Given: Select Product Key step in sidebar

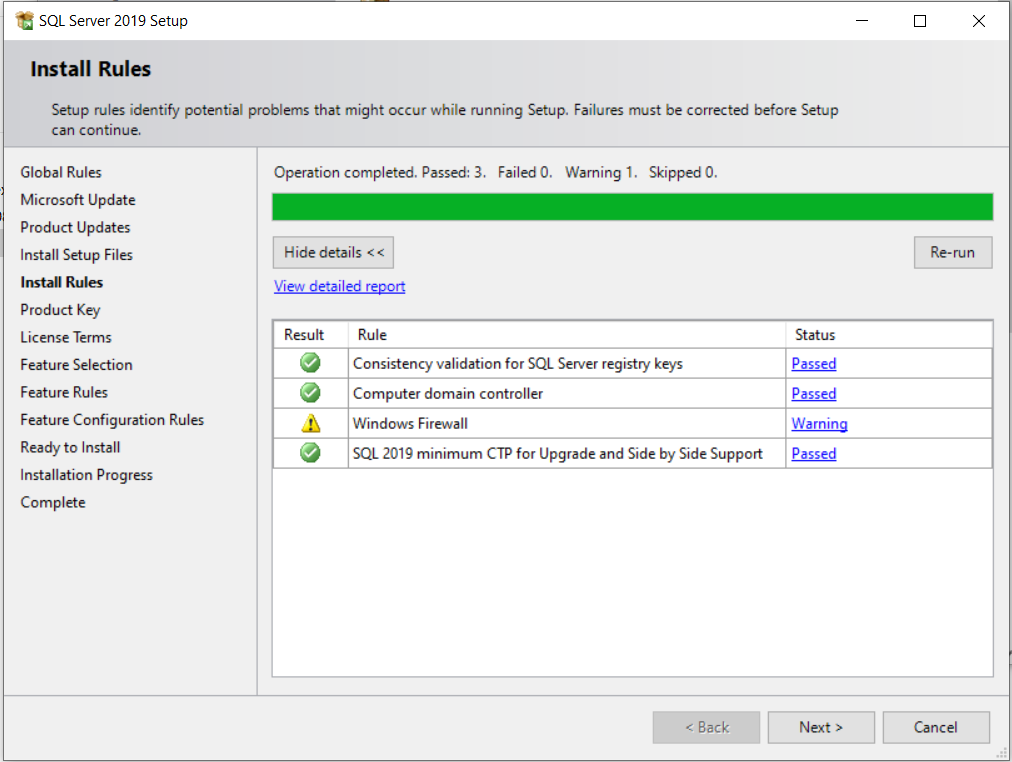Looking at the screenshot, I should pos(60,309).
